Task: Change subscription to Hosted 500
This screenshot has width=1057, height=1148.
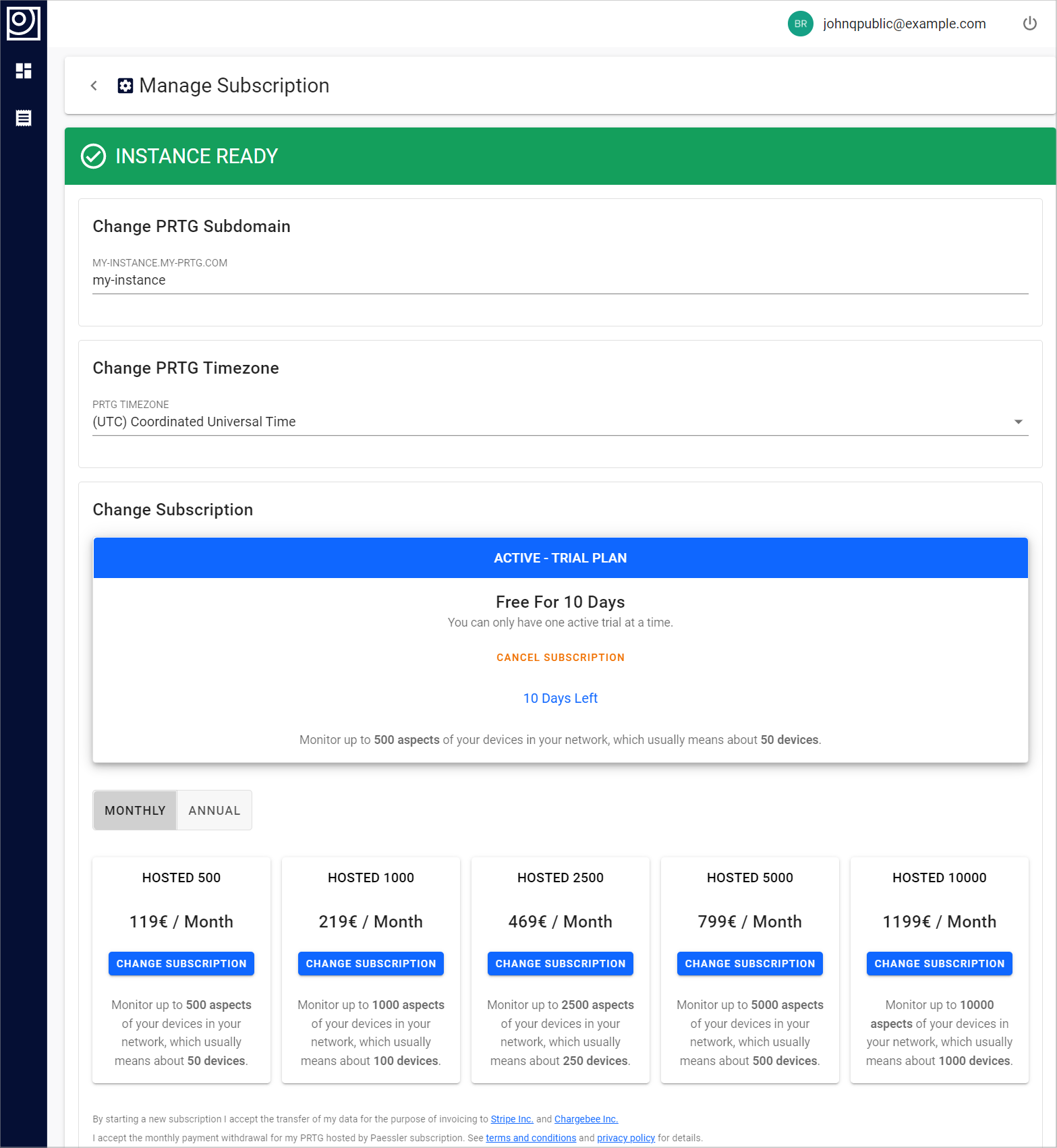Action: [x=181, y=963]
